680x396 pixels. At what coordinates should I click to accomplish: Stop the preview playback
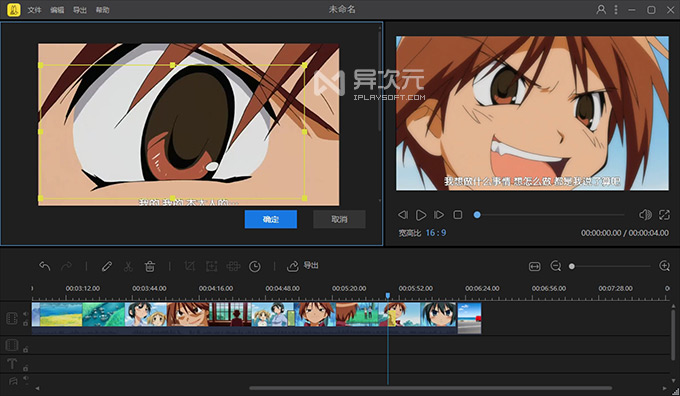(x=458, y=215)
